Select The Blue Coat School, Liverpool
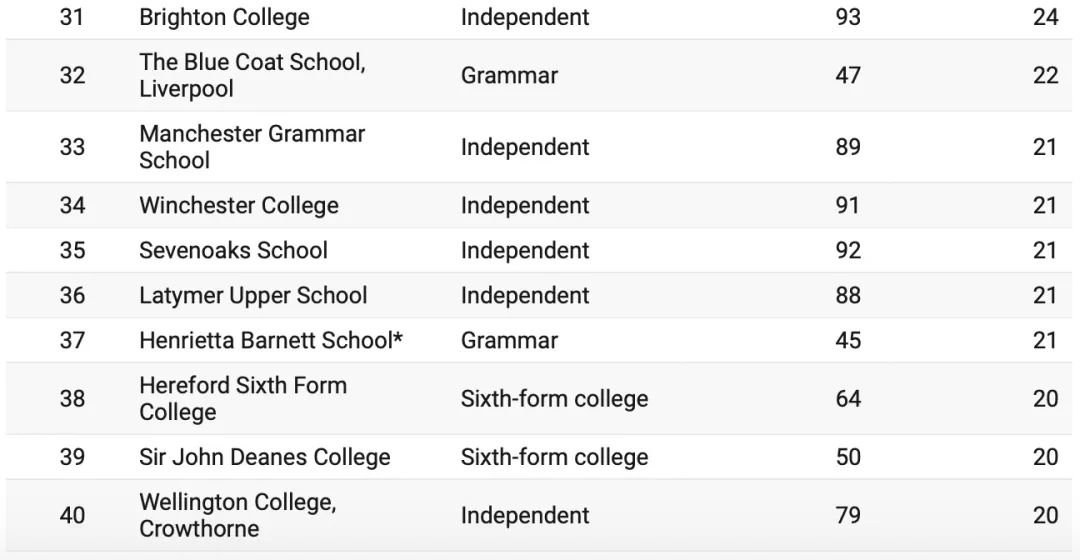 252,75
